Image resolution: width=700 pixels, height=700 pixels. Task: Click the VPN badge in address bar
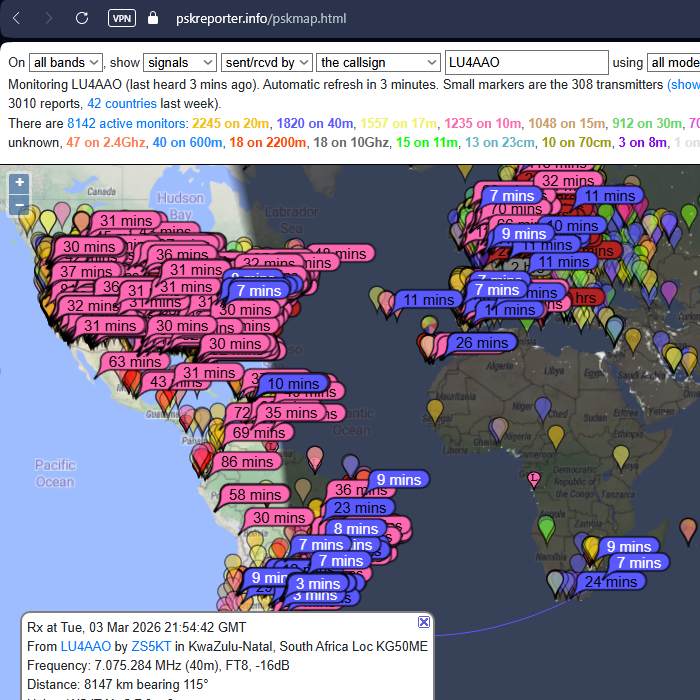(121, 18)
